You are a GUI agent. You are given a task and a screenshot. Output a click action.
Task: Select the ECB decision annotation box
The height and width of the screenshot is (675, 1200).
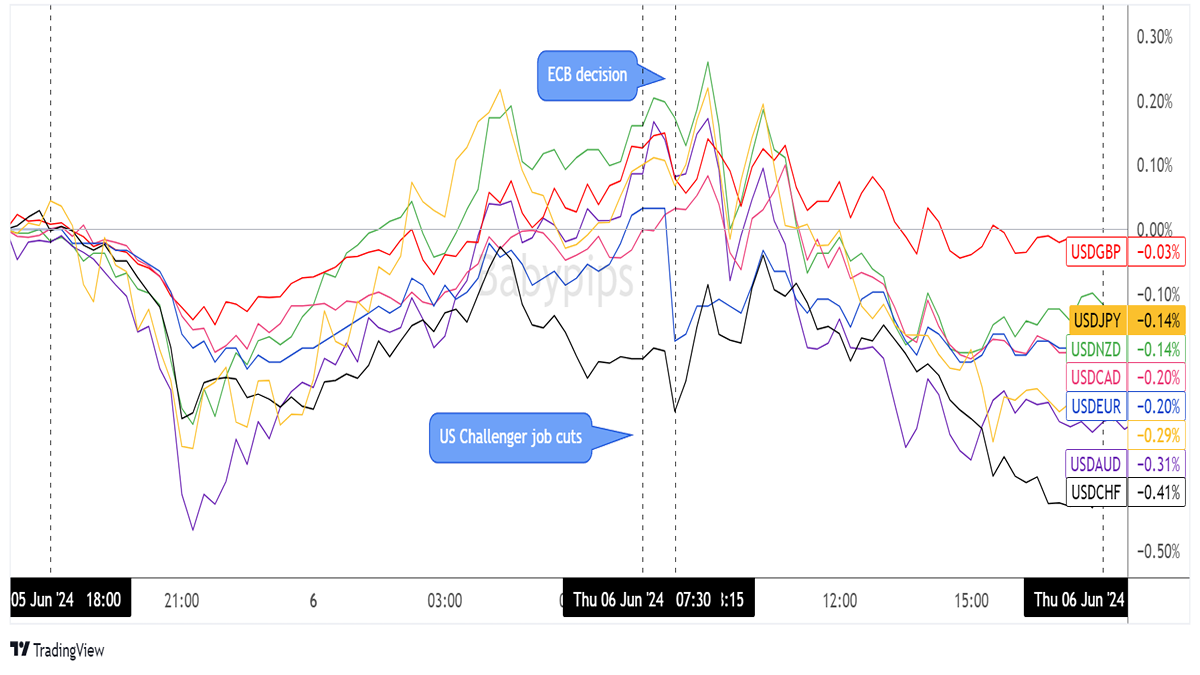point(588,75)
